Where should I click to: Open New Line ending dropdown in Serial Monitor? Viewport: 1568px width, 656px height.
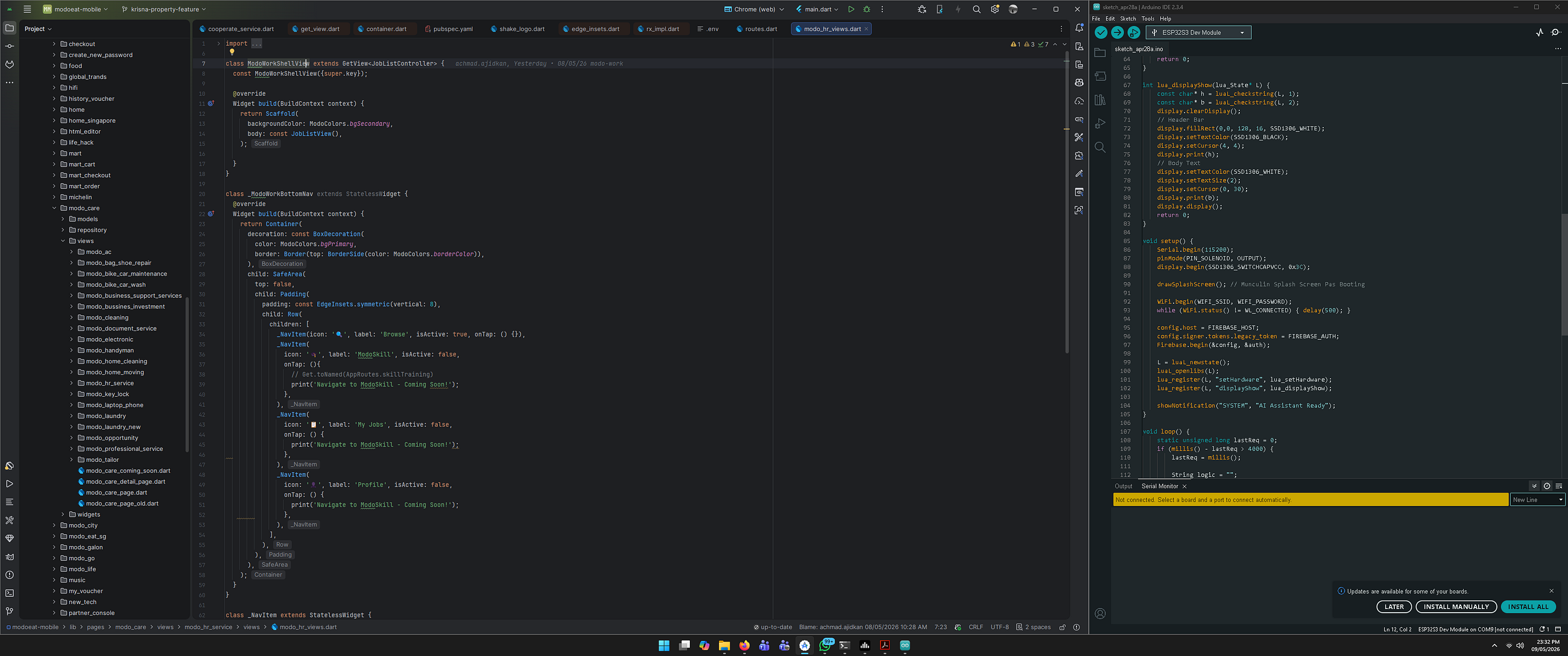[x=1538, y=500]
